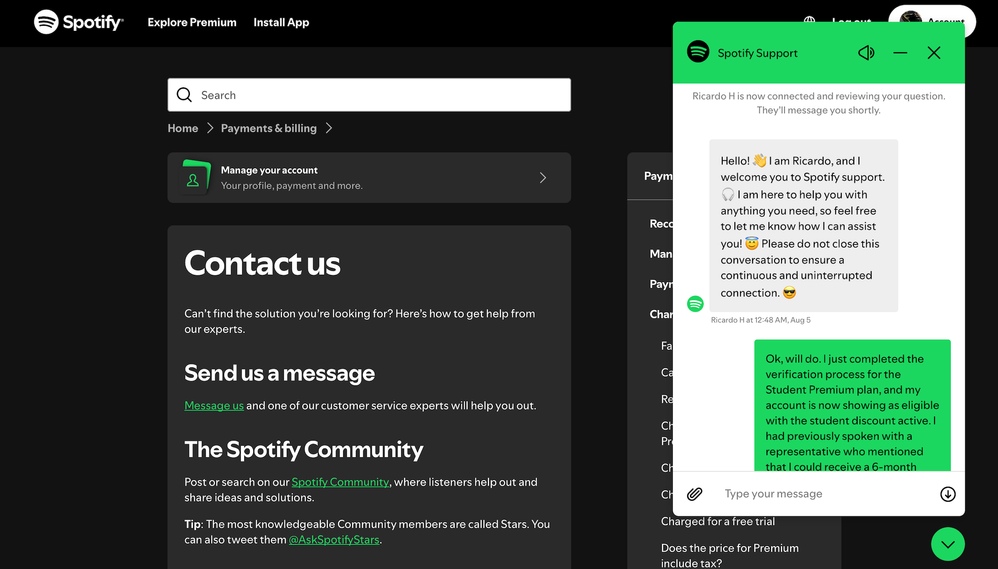This screenshot has height=569, width=998.
Task: Open Manage your account card
Action: 369,178
